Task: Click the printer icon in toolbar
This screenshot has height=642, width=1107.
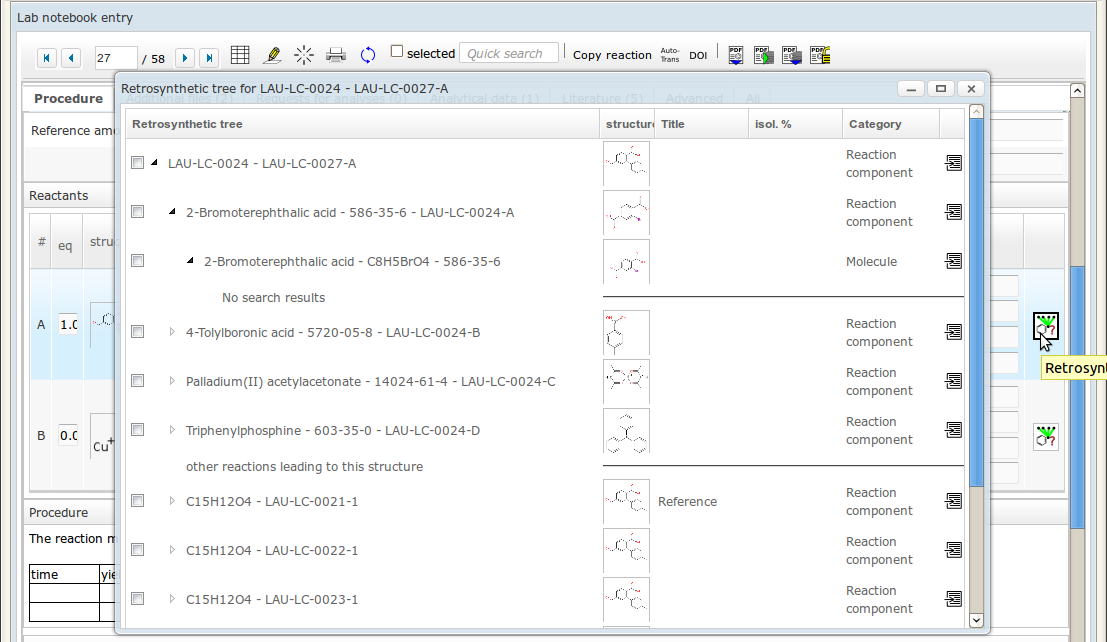Action: (336, 55)
